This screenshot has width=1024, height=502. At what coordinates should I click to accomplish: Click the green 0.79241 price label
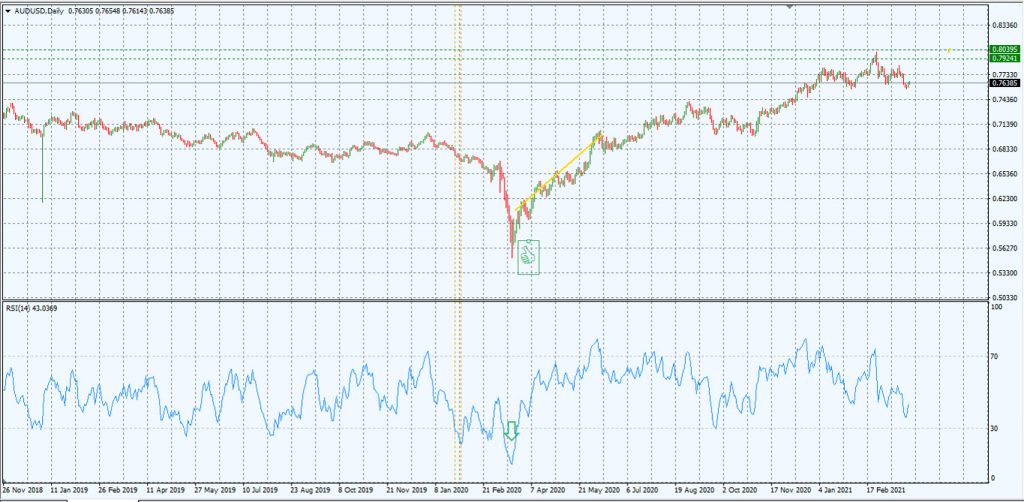pyautogui.click(x=1003, y=59)
